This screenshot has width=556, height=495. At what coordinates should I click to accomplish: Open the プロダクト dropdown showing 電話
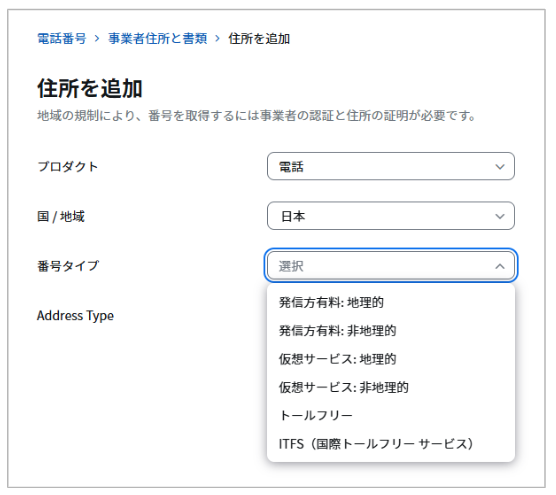point(391,166)
